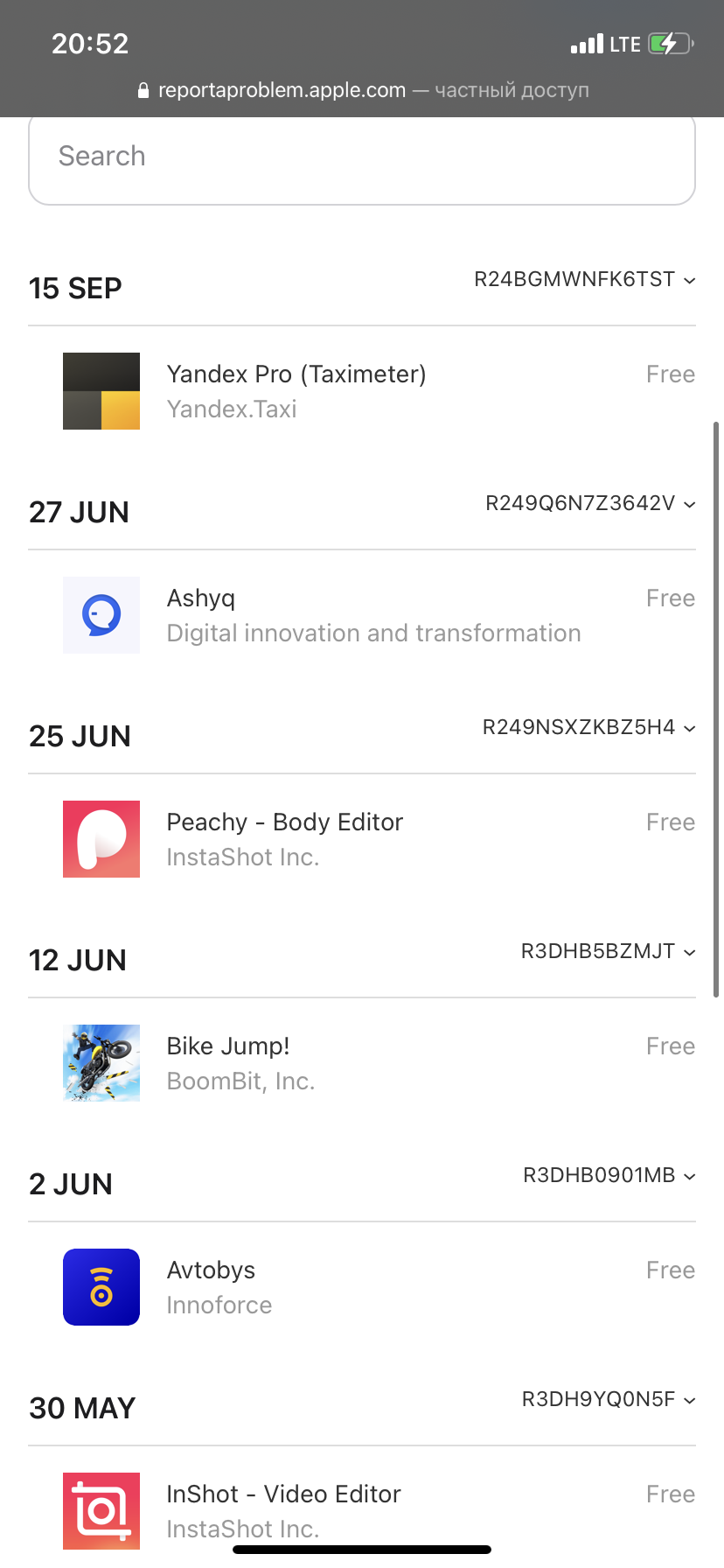Expand order R249Q6N7Z3642V chevron
Viewport: 724px width, 1568px height.
click(690, 504)
